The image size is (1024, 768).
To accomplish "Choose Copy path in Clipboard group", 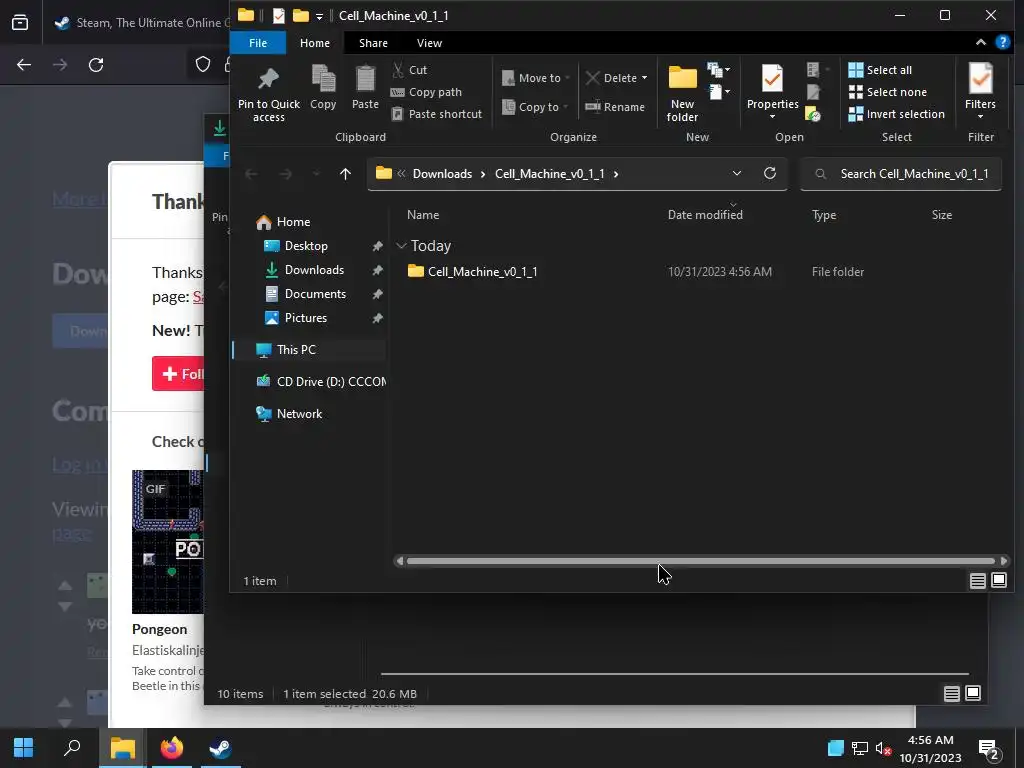I will (426, 92).
